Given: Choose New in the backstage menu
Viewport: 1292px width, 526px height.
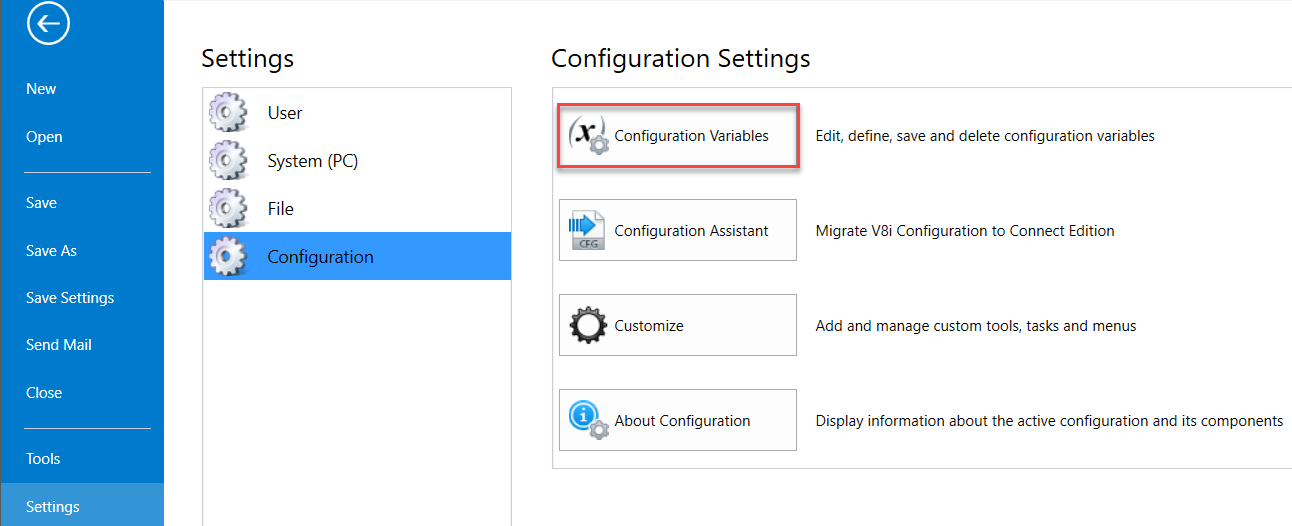Looking at the screenshot, I should coord(41,89).
